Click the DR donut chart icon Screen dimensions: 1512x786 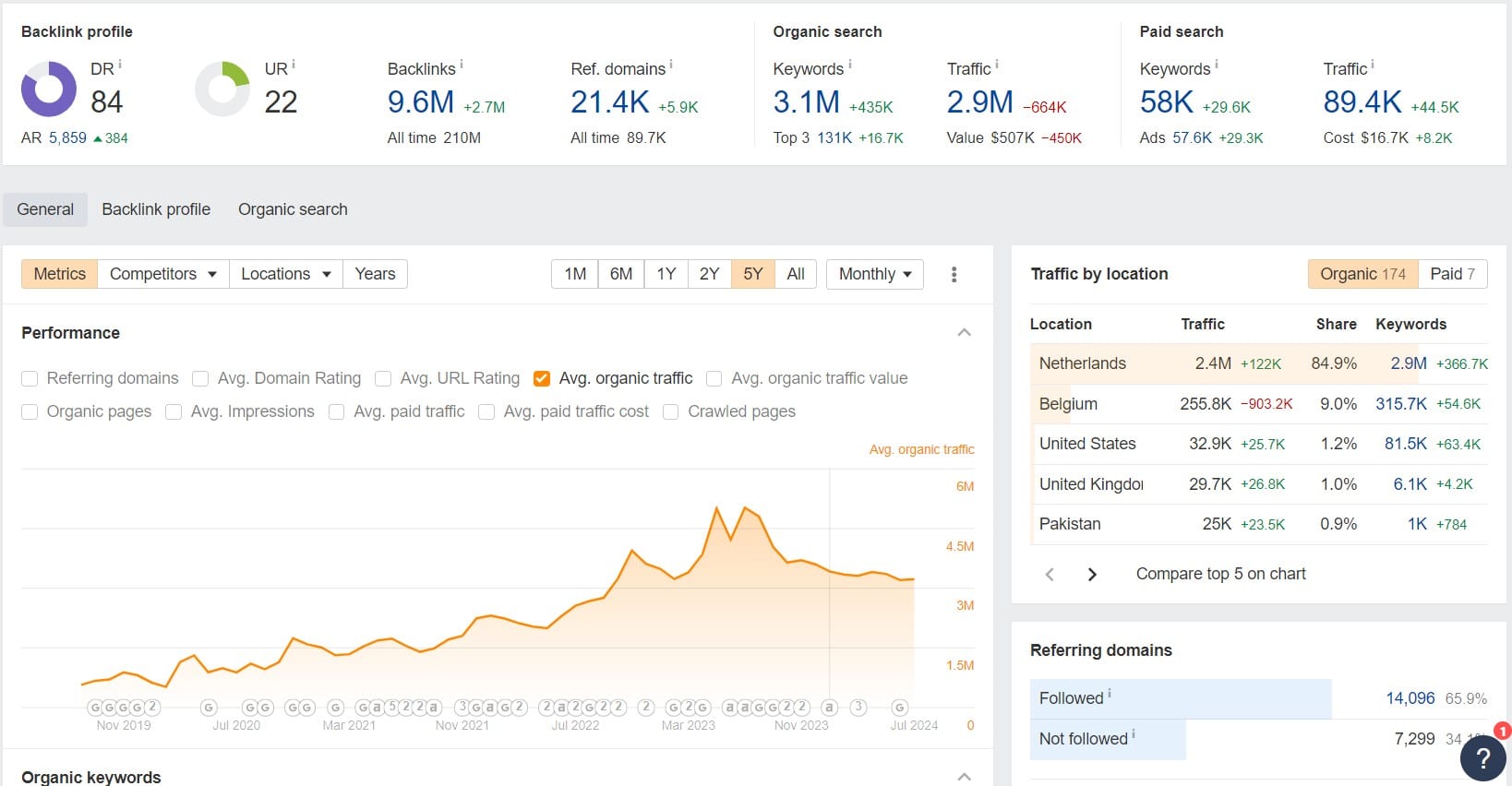(x=49, y=89)
